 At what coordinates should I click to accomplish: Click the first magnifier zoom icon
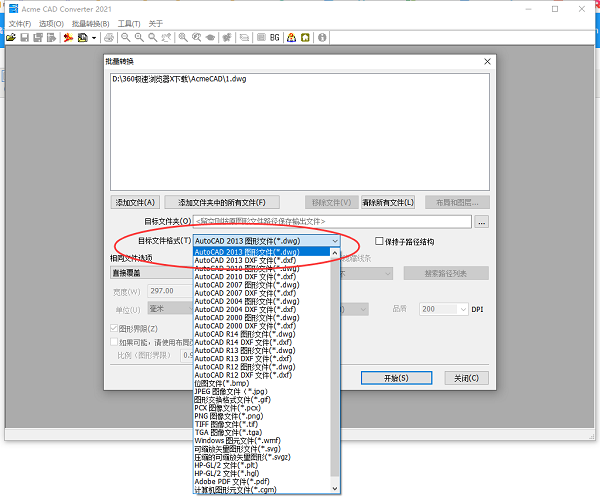(126, 37)
